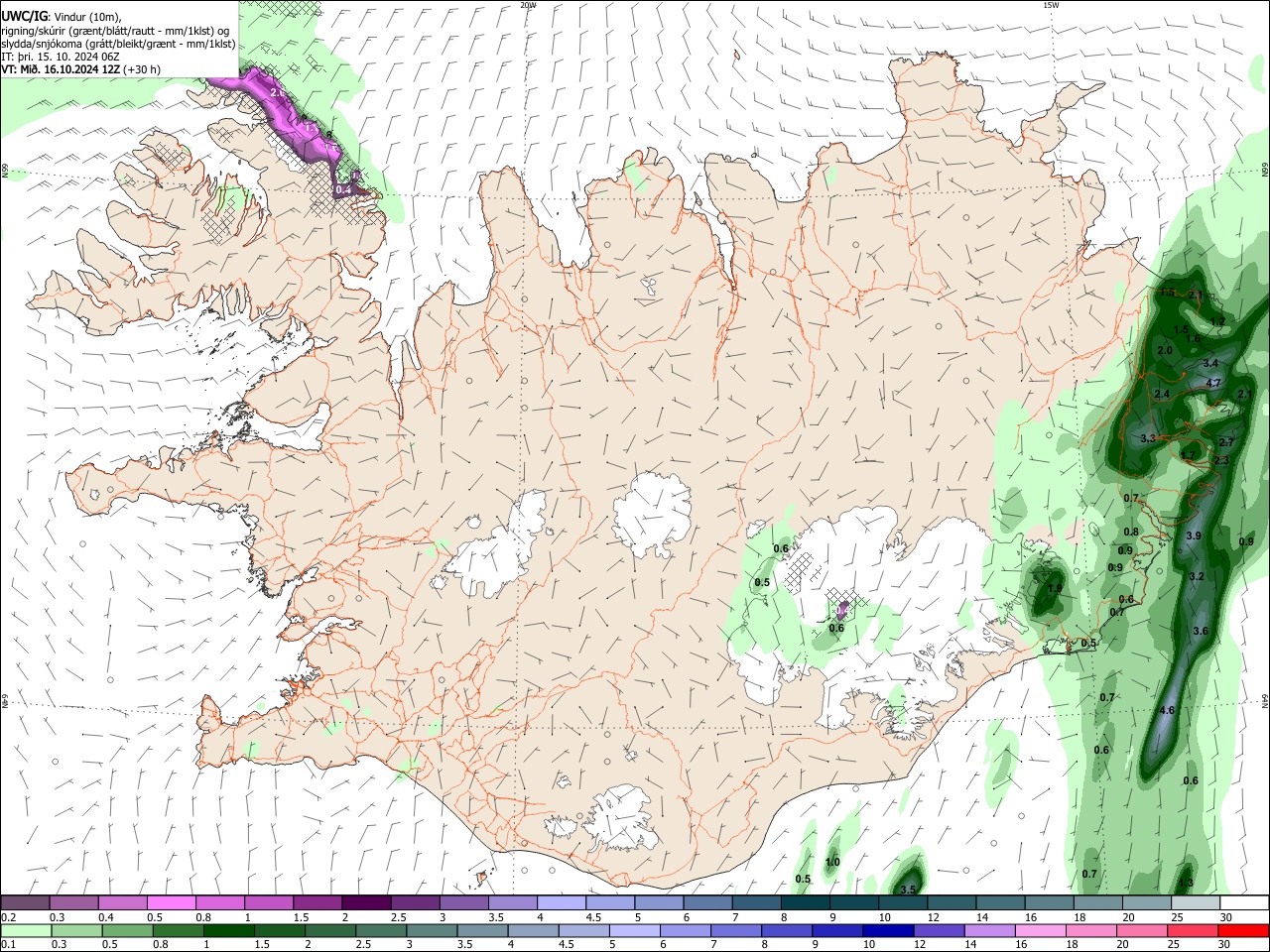The image size is (1270, 952).
Task: Click bright red lower swatch after 30
Action: coord(1243,930)
